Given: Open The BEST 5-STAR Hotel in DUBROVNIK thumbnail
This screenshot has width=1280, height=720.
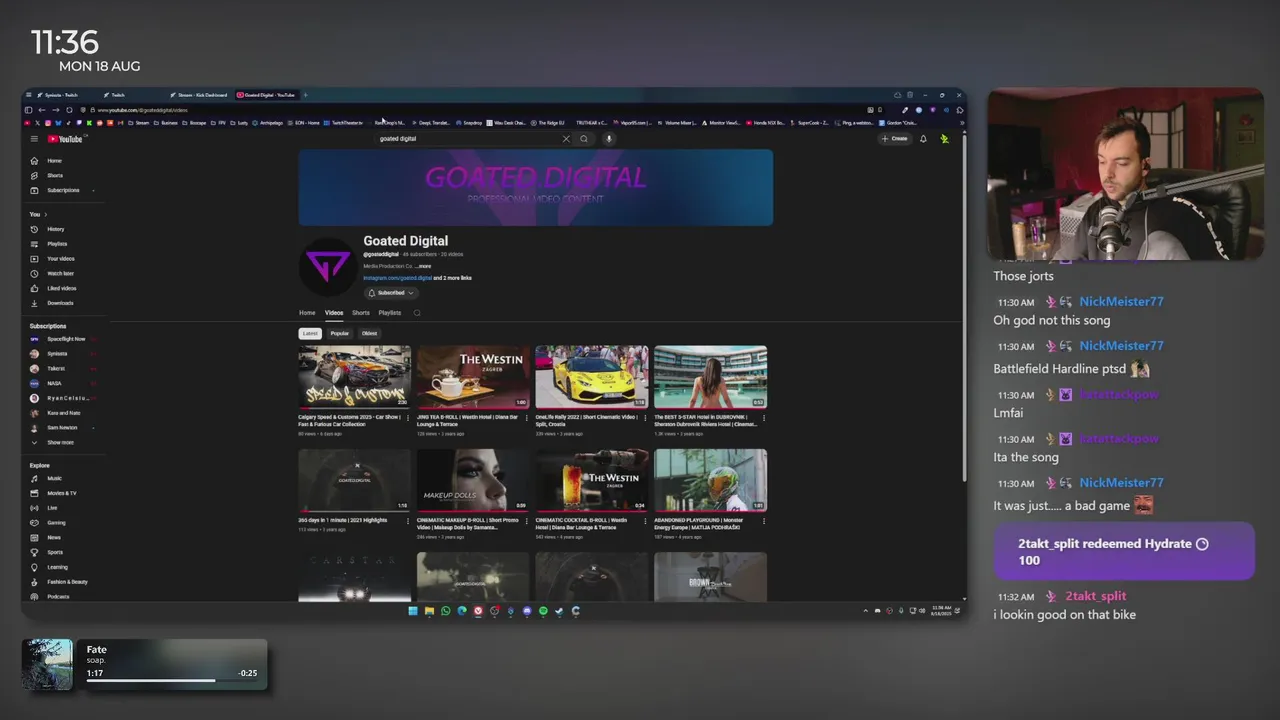Looking at the screenshot, I should 710,377.
